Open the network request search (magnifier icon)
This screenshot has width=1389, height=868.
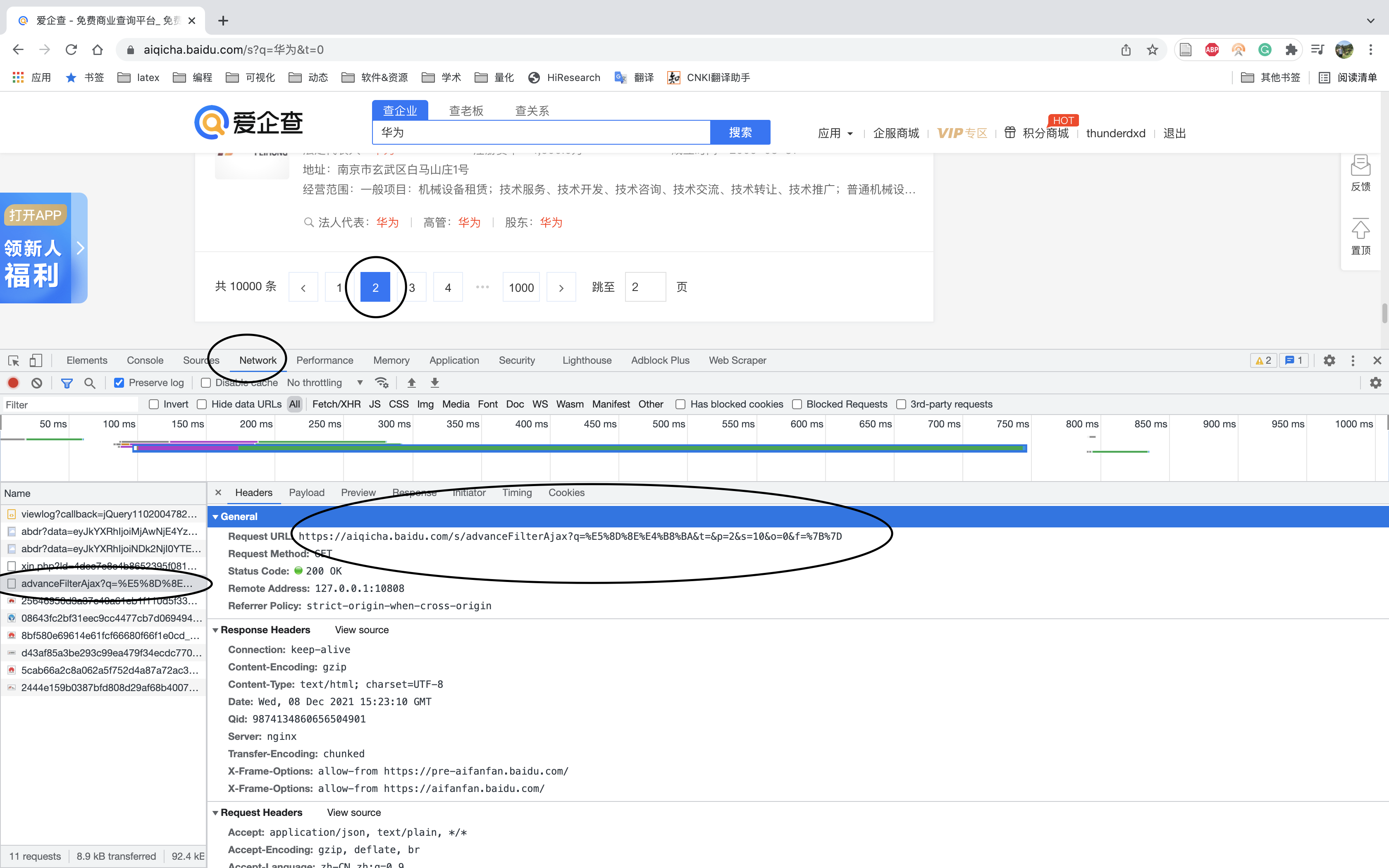coord(90,382)
